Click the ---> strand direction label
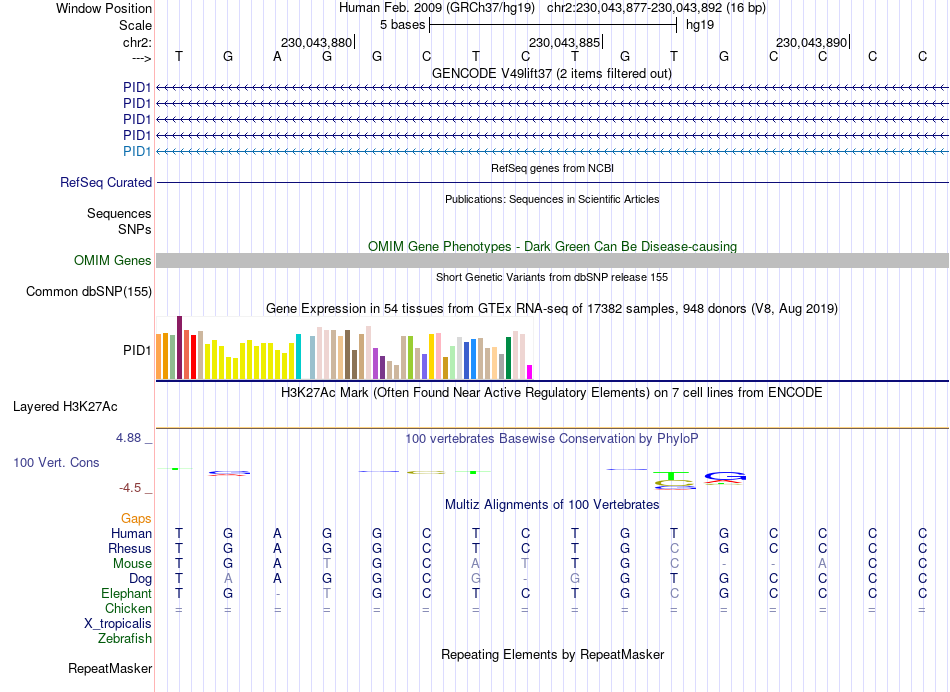Screen dimensions: 950x692 tap(142, 58)
